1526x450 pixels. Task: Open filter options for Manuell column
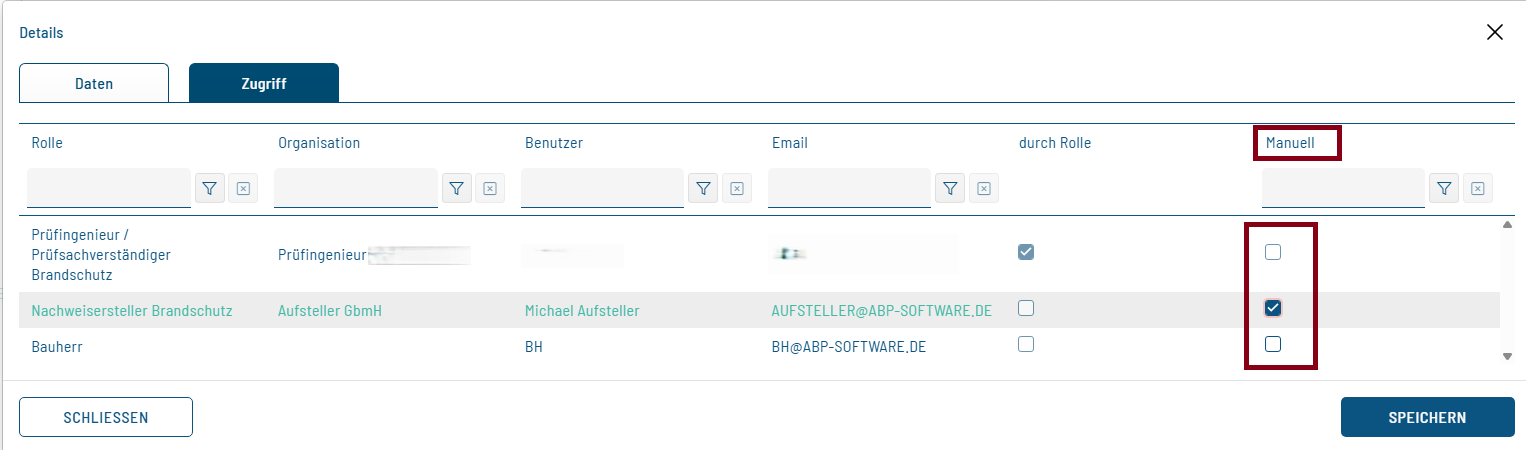tap(1444, 188)
